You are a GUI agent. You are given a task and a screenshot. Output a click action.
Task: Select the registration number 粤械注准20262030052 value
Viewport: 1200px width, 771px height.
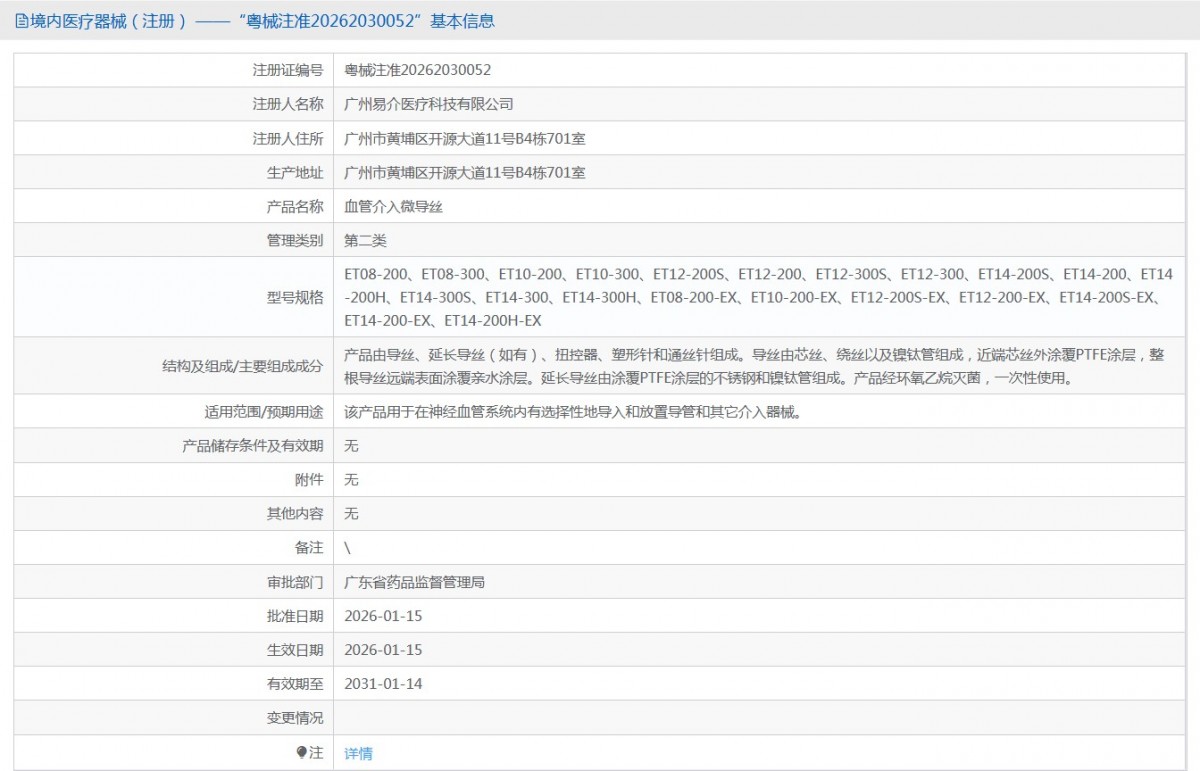417,70
